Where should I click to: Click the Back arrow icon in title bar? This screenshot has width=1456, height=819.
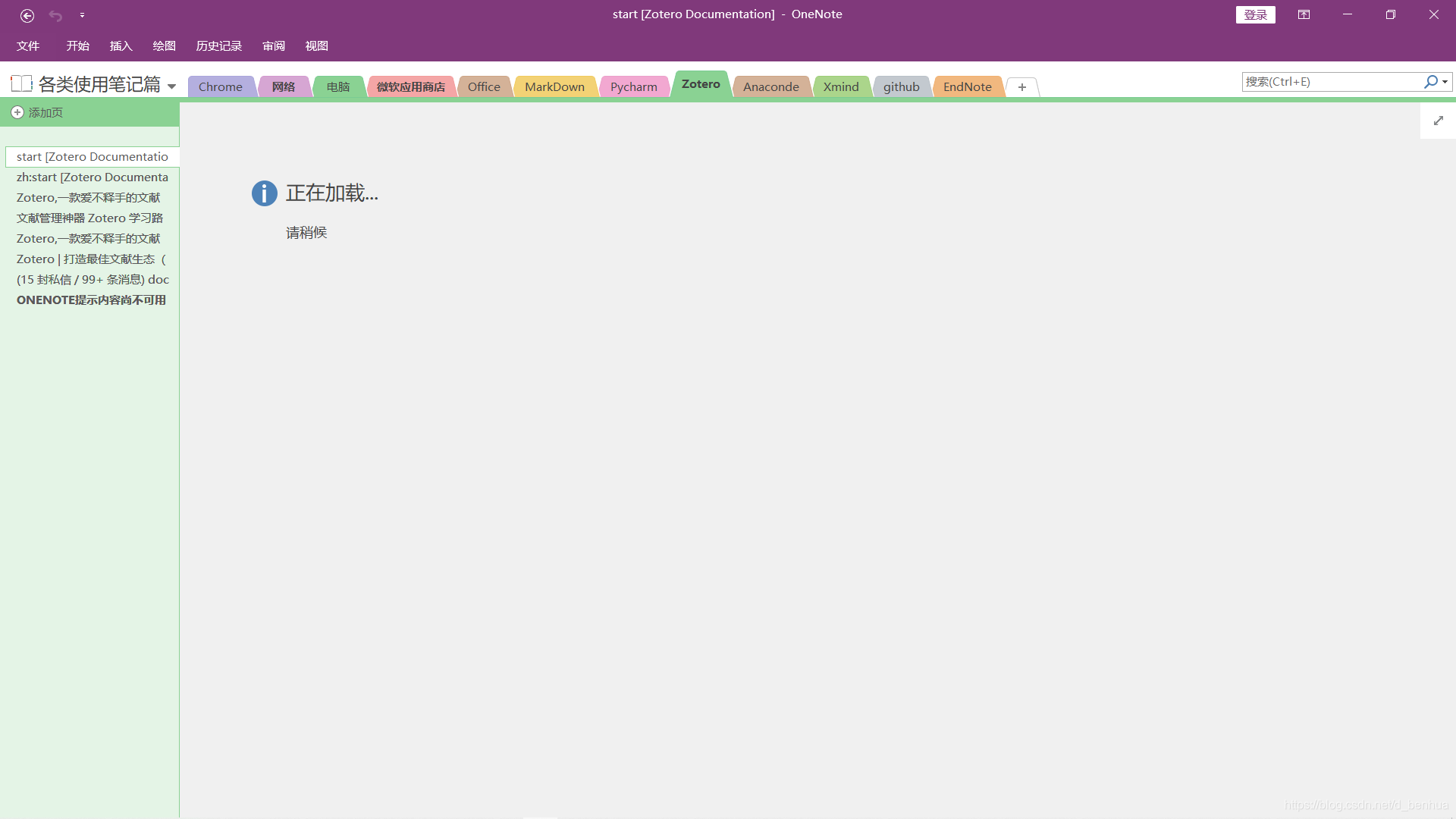click(27, 15)
